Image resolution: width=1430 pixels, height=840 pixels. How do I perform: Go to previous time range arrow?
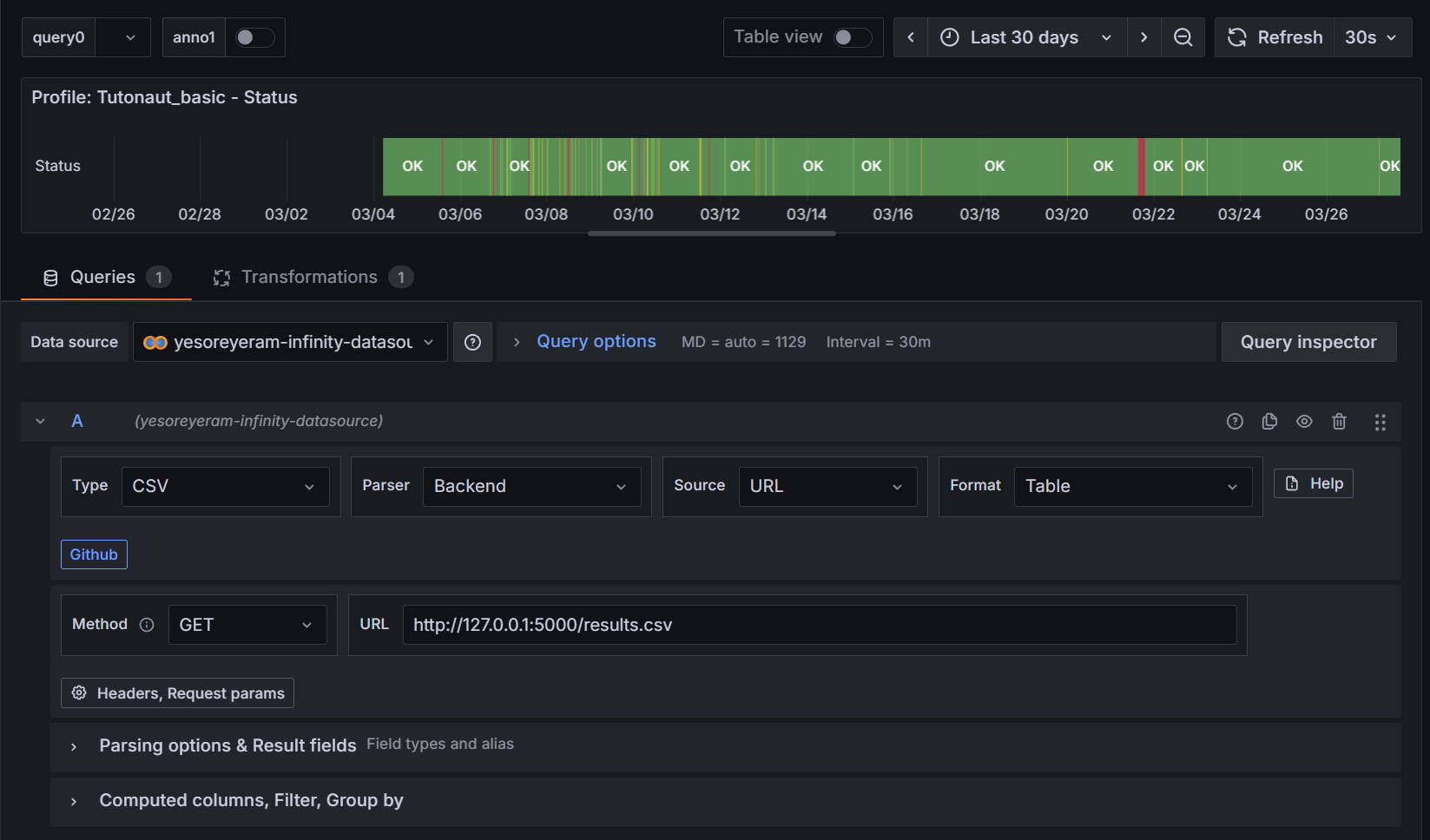[911, 37]
